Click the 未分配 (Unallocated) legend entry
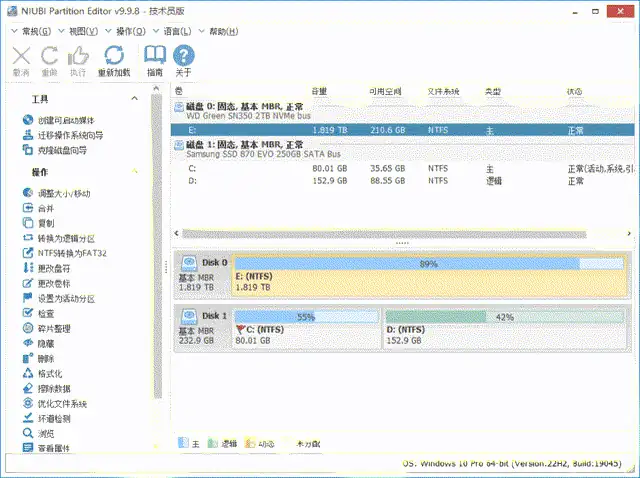The width and height of the screenshot is (640, 478). click(308, 444)
